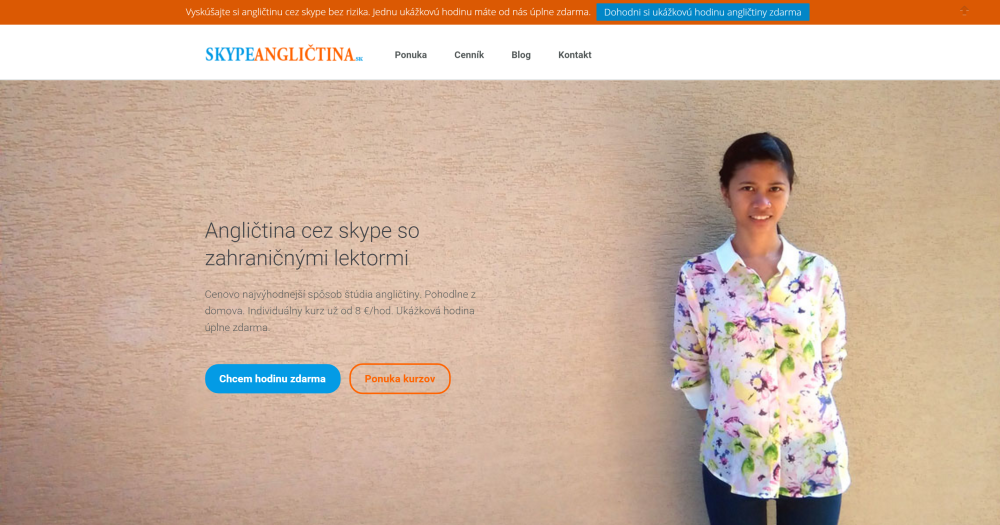Click the Angličtina cez skype heading line
The height and width of the screenshot is (525, 1000).
point(312,231)
